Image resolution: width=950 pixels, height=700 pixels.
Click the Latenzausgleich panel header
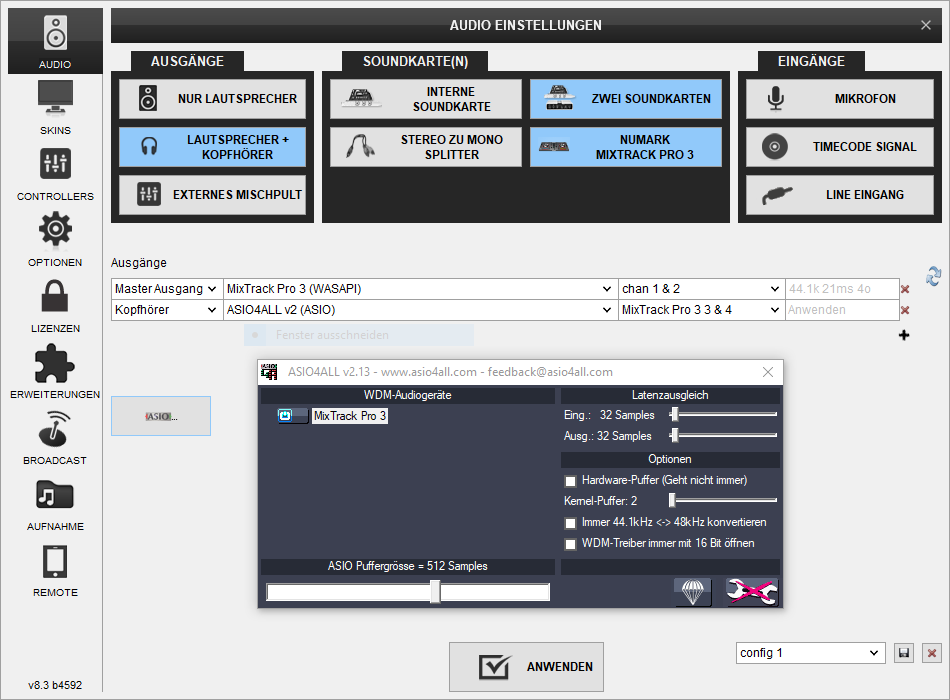tap(670, 395)
